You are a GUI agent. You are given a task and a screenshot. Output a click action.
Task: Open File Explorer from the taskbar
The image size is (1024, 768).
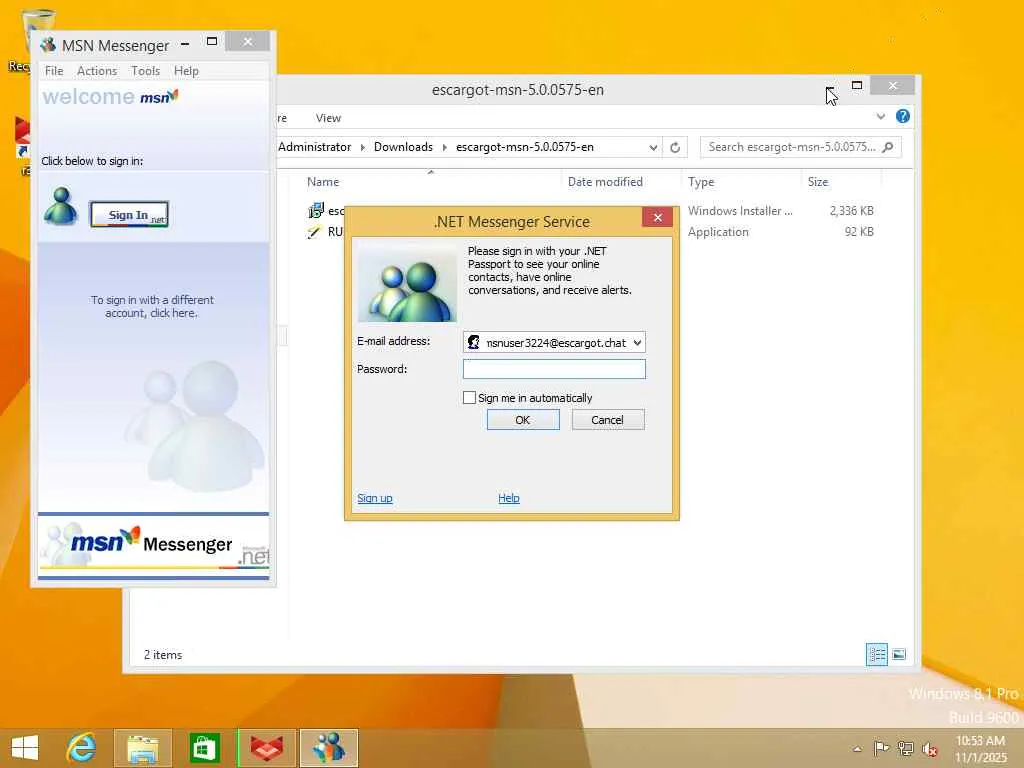tap(142, 748)
